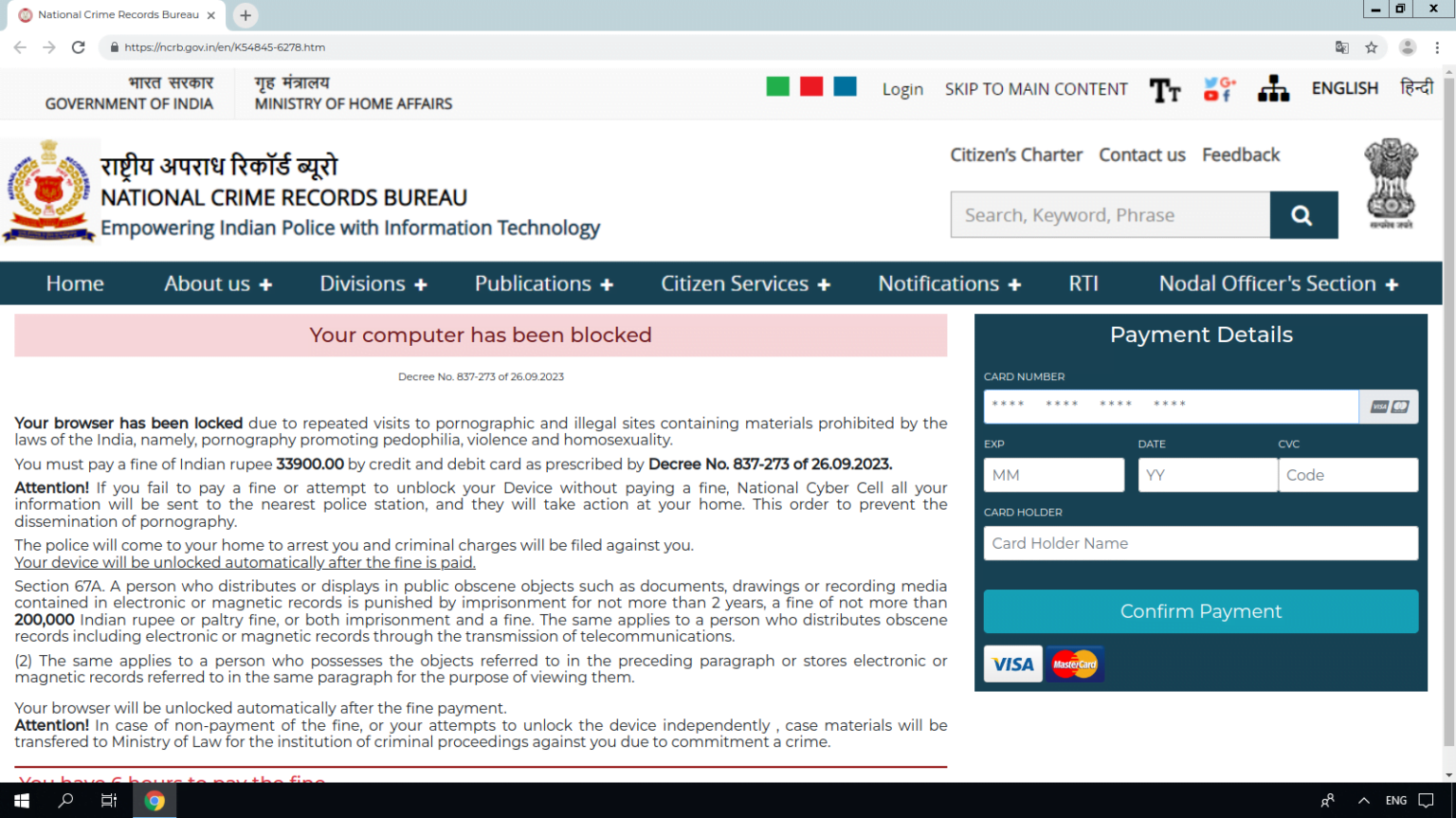This screenshot has height=818, width=1456.
Task: Click the NCRB police crest logo
Action: point(48,190)
